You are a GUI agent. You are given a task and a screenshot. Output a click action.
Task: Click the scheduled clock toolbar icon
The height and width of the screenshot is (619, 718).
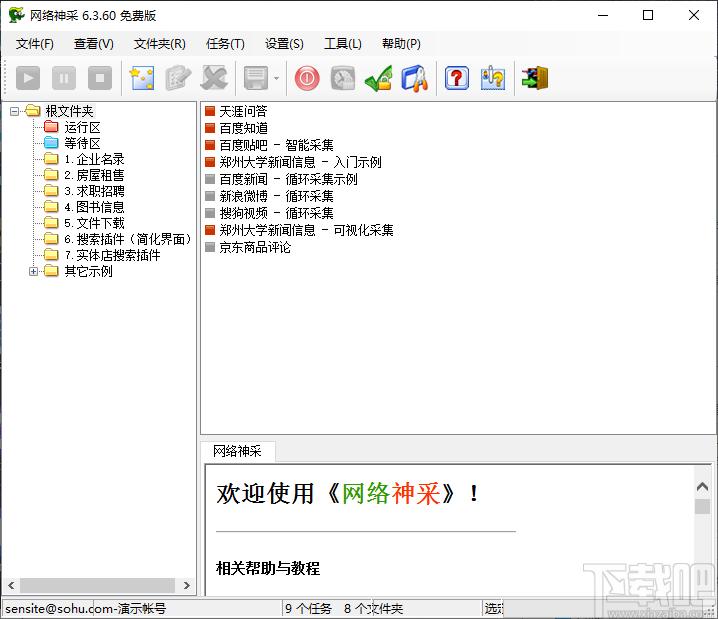click(x=343, y=78)
